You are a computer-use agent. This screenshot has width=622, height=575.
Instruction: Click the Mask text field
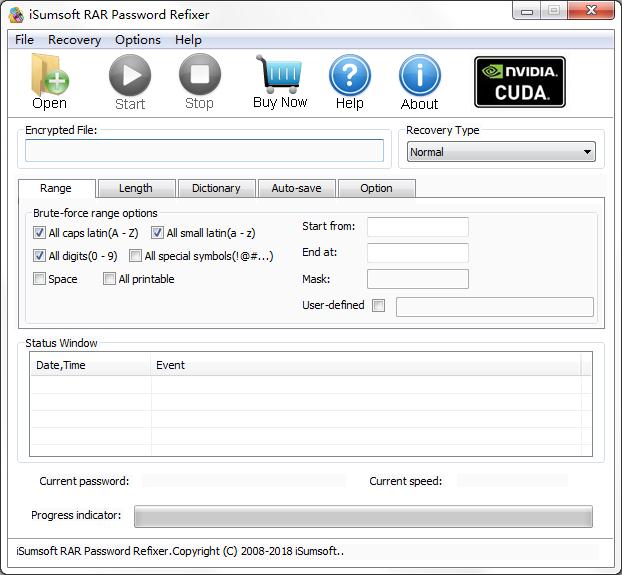click(x=417, y=279)
